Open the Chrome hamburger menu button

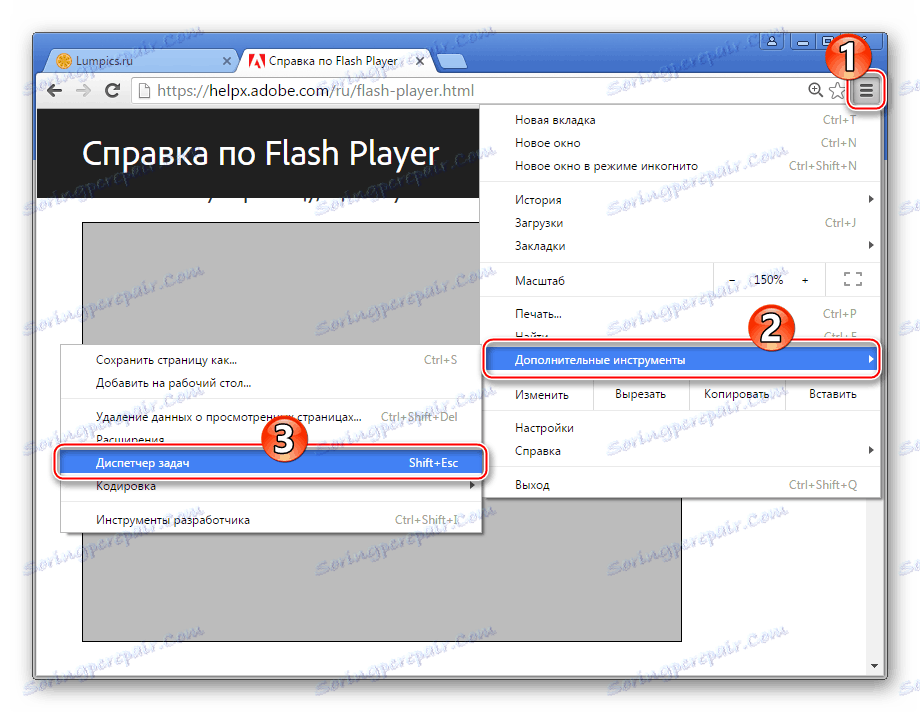(866, 91)
